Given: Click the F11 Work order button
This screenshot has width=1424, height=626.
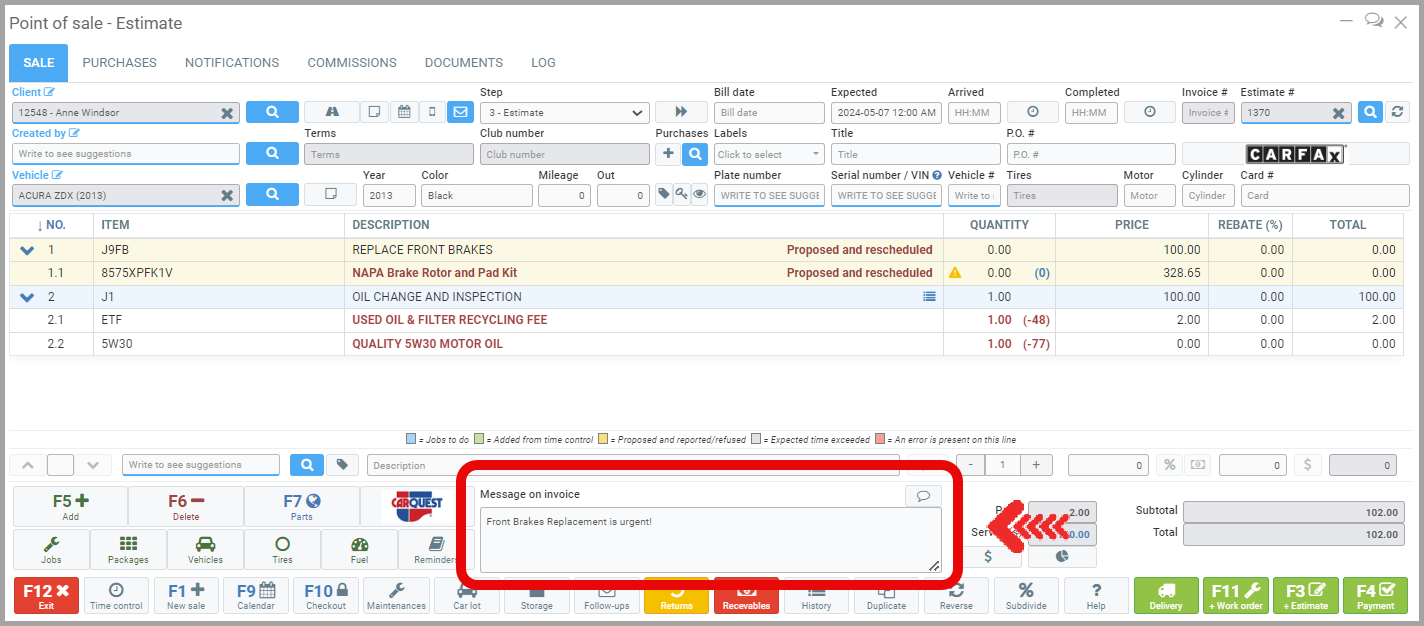Looking at the screenshot, I should tap(1234, 595).
